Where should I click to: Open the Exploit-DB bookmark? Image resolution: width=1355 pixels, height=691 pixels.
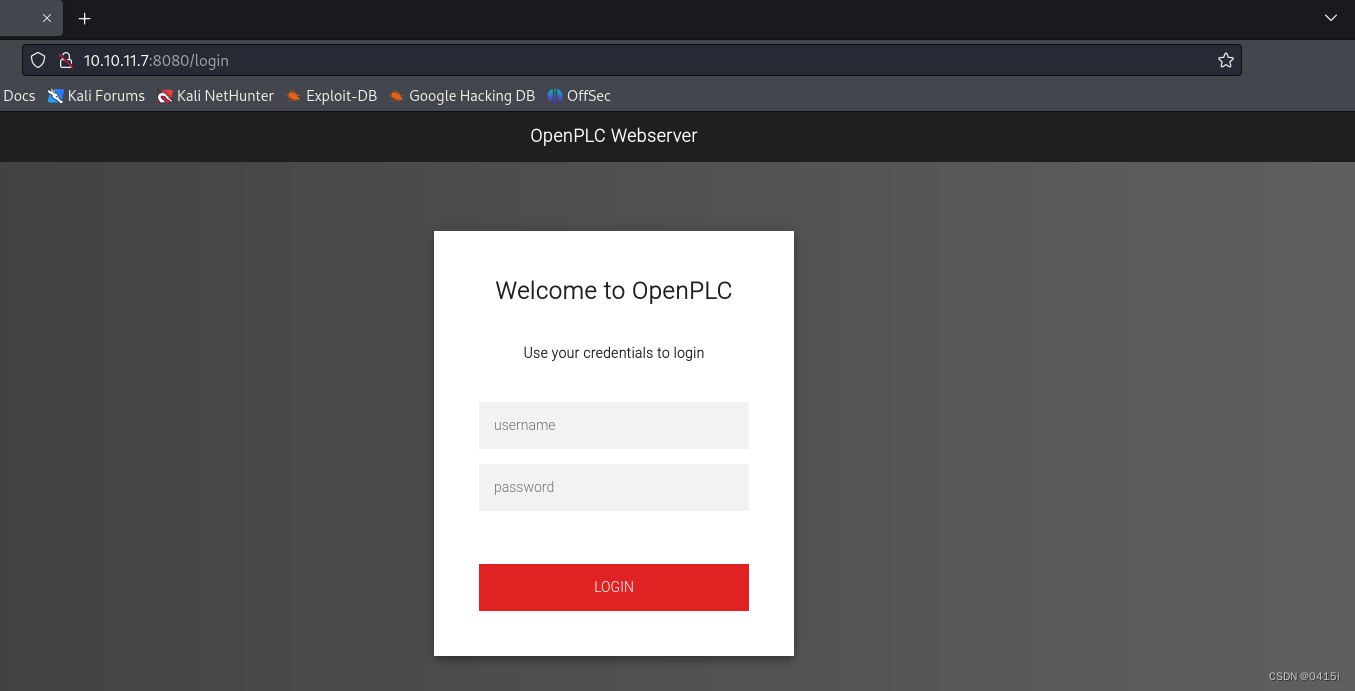(x=332, y=96)
